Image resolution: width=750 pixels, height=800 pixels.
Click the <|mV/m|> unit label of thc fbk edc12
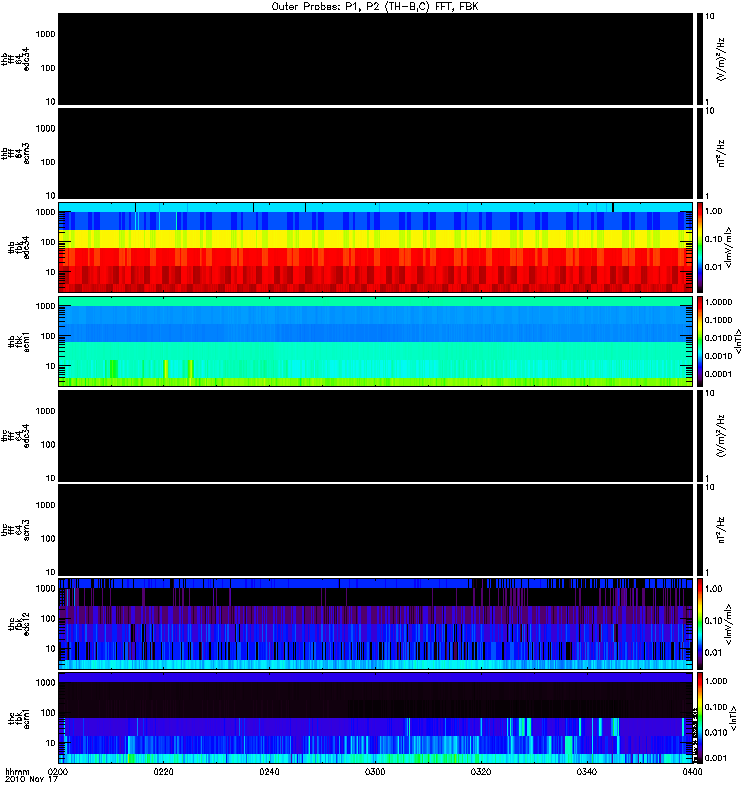point(729,624)
